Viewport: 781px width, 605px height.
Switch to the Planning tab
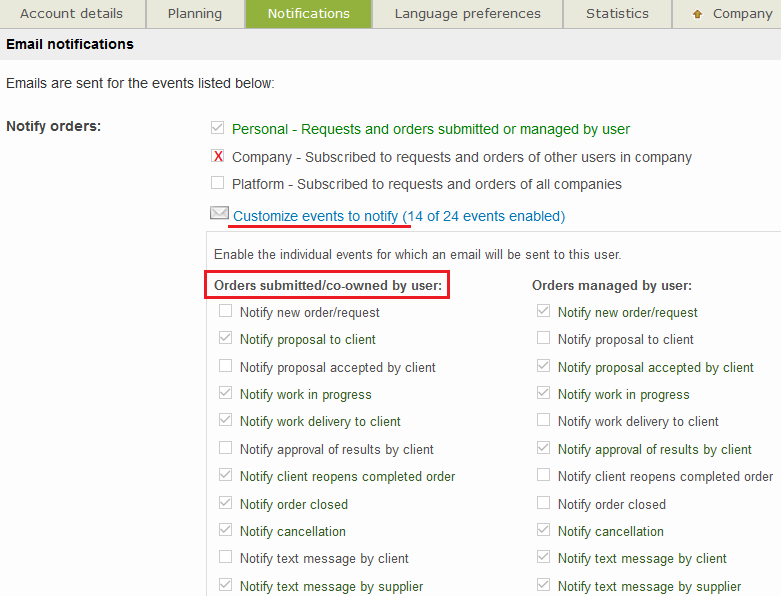[x=195, y=14]
